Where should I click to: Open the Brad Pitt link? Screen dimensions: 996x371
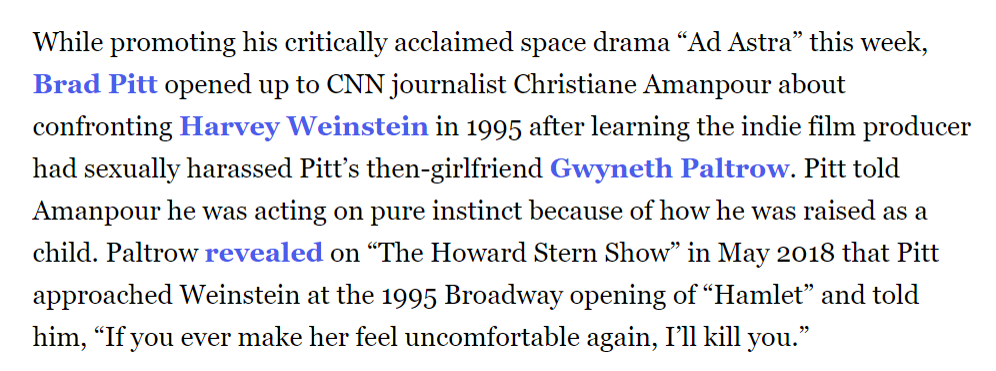95,84
